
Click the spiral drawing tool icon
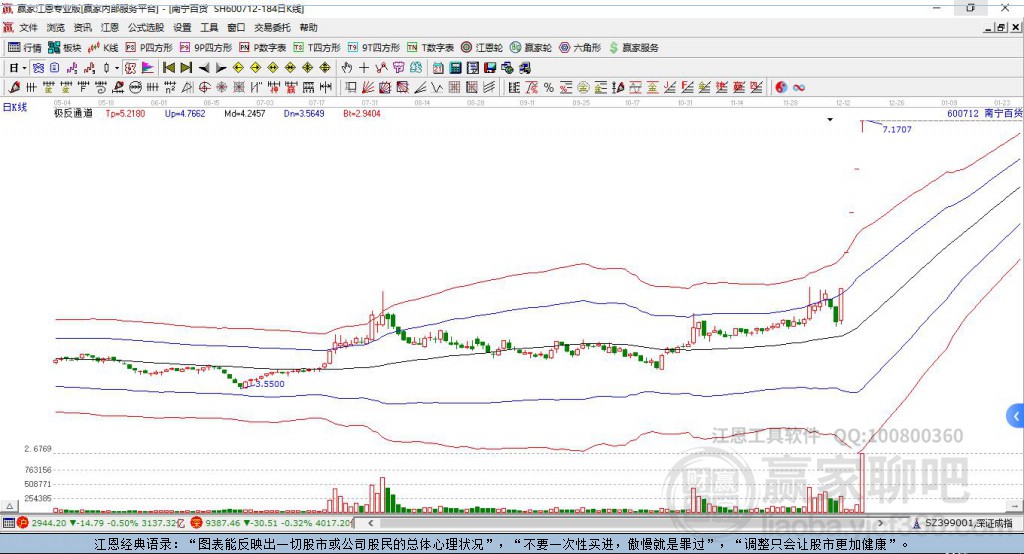click(x=101, y=88)
